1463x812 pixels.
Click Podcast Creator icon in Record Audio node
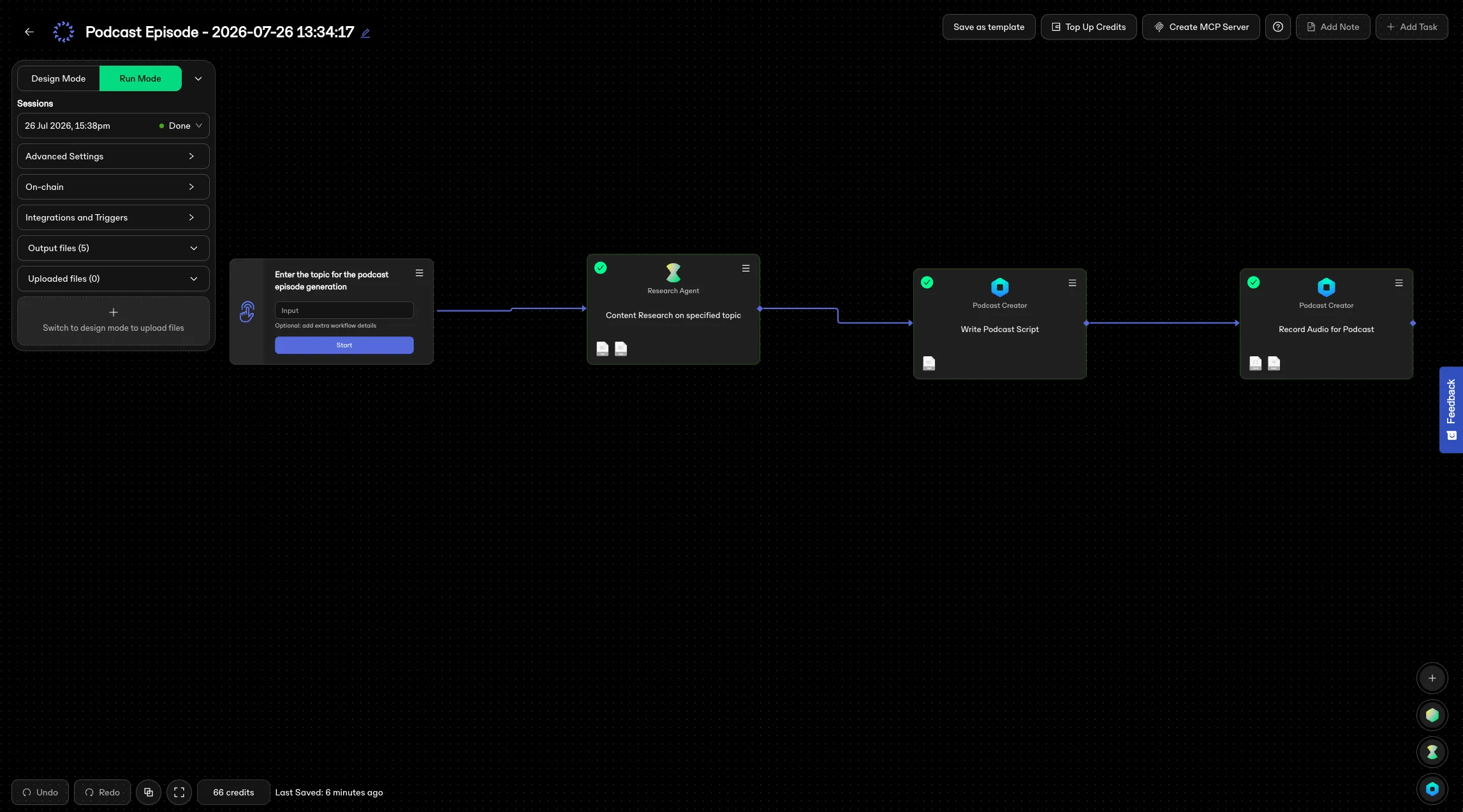tap(1327, 287)
